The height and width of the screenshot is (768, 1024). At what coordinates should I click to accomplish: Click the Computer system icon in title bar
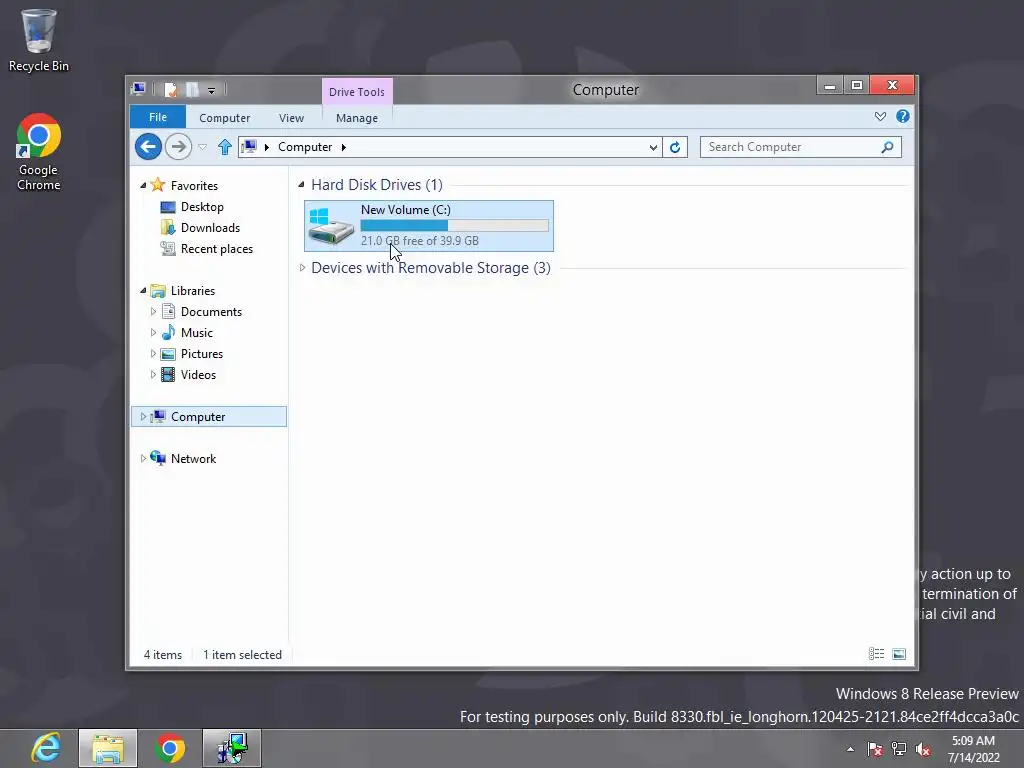click(x=138, y=89)
